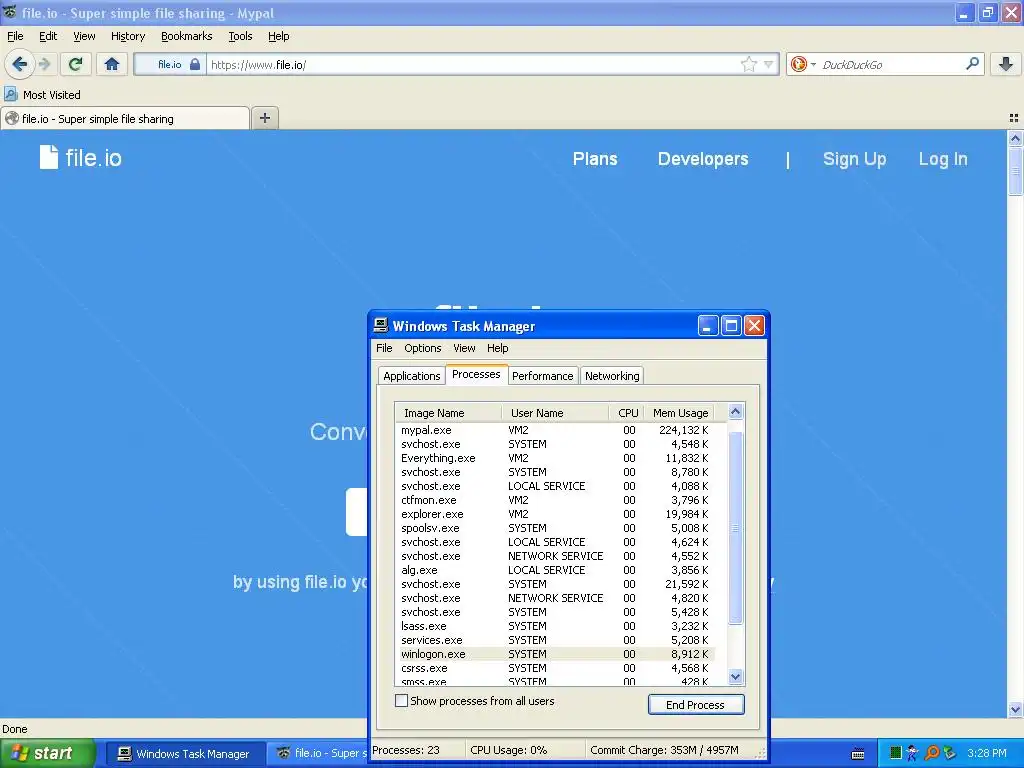1024x768 pixels.
Task: Select the file.io browser tab
Action: (125, 118)
